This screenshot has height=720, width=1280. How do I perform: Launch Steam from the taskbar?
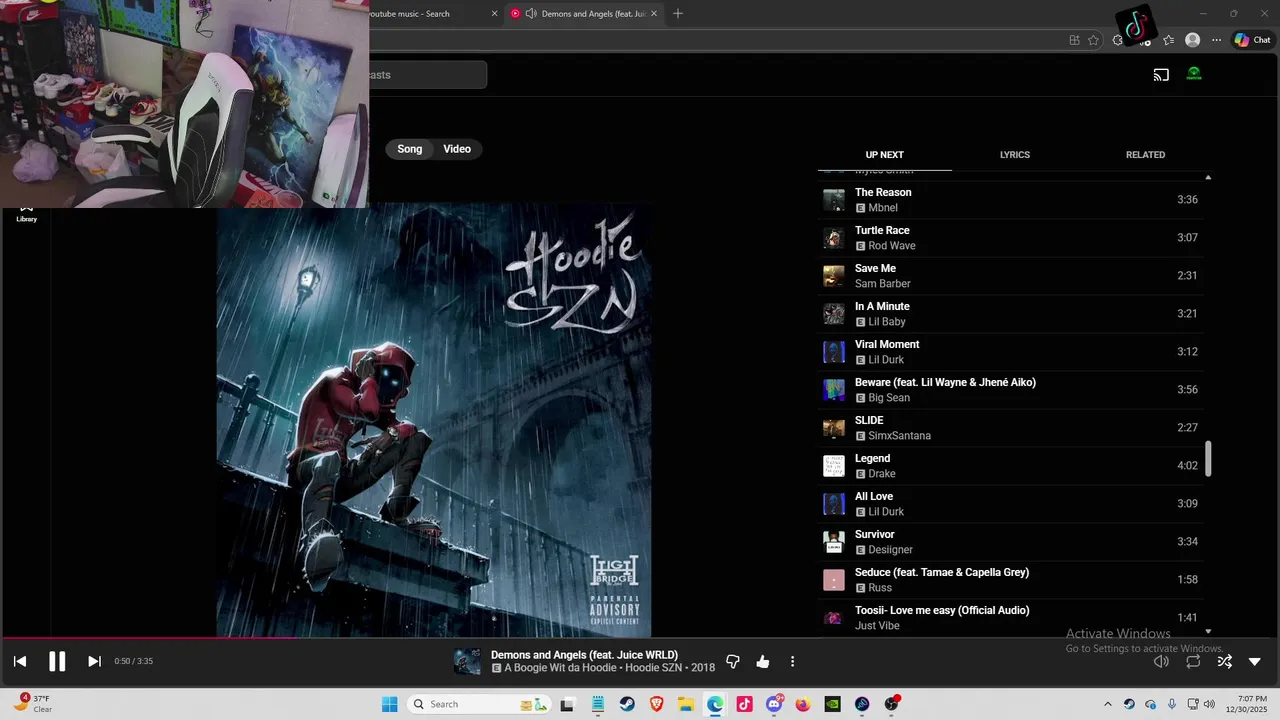tap(627, 704)
